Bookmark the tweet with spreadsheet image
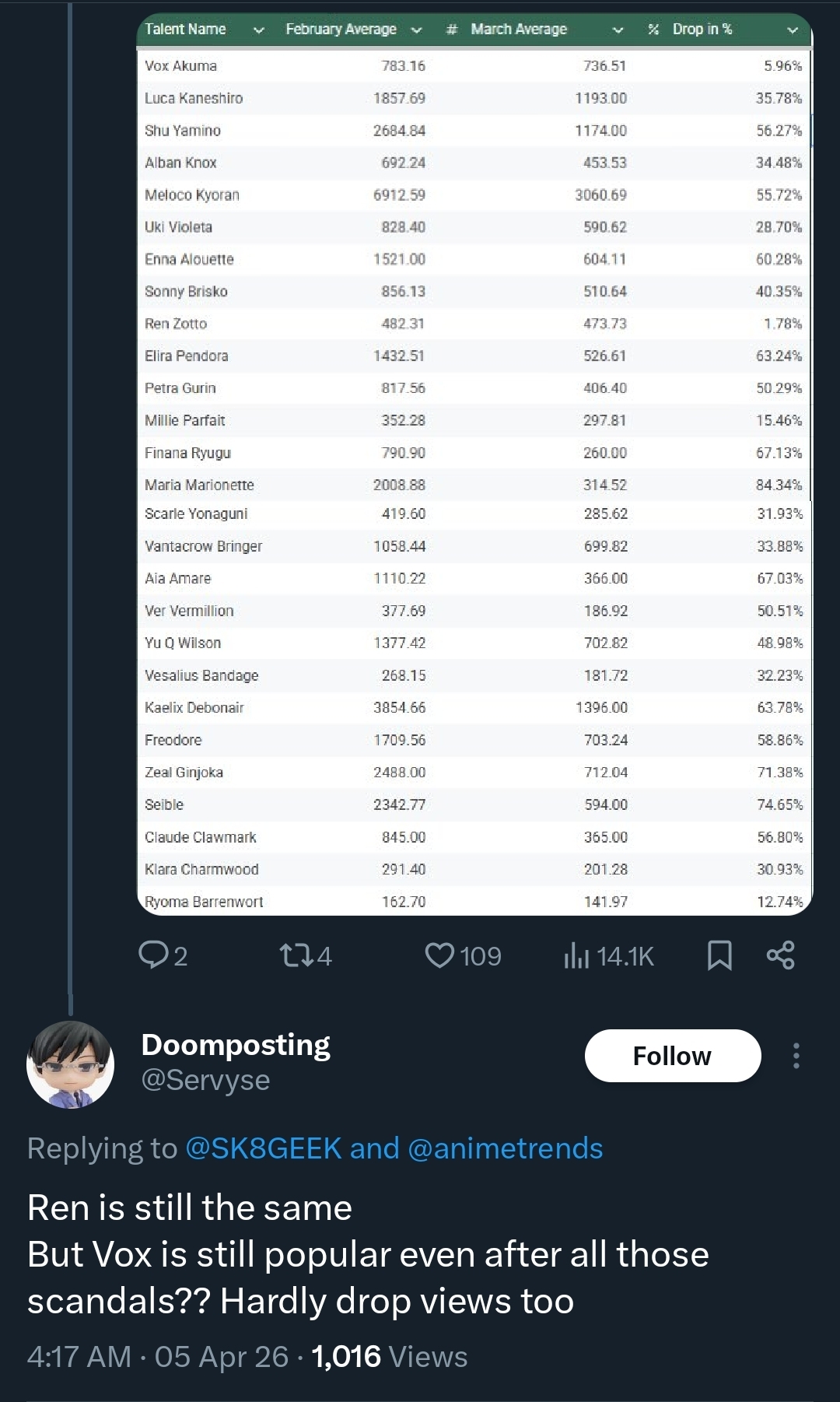 pos(719,955)
